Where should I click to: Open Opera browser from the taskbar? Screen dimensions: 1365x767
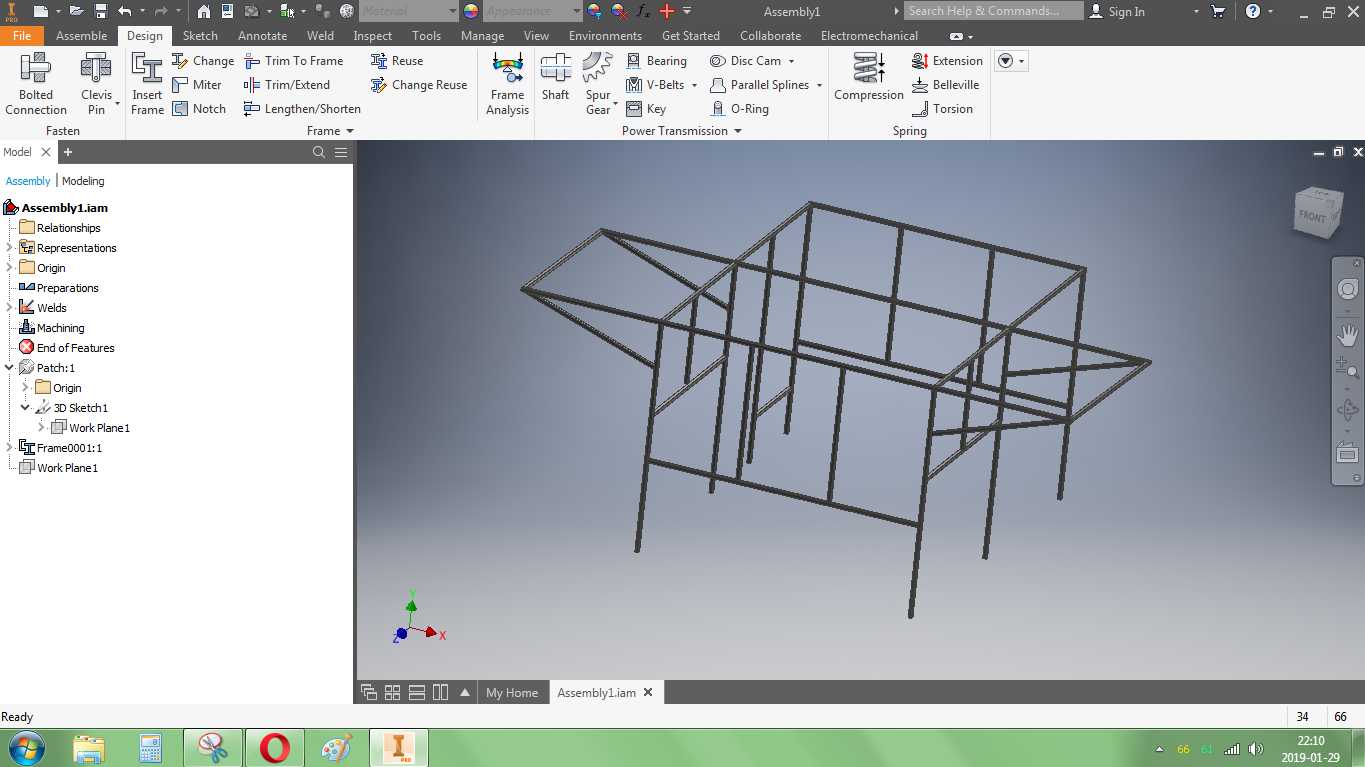[274, 748]
